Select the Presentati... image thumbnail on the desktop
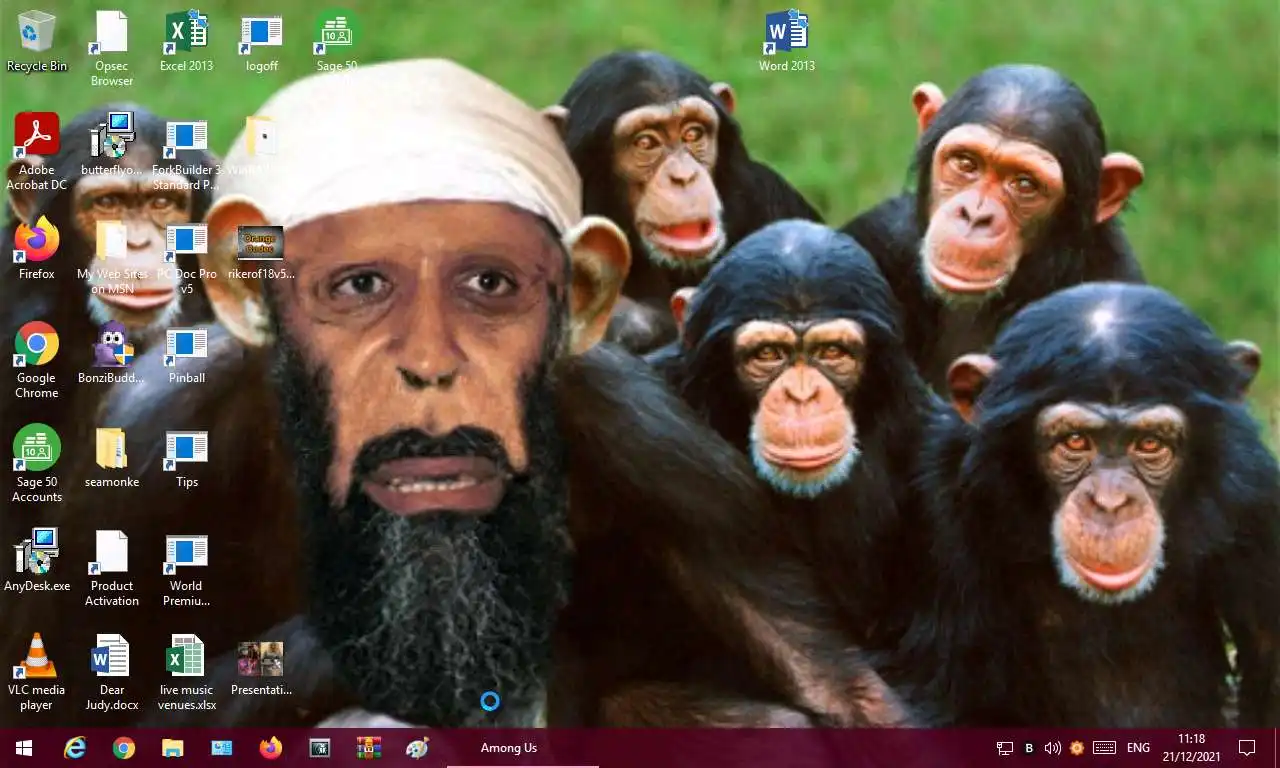The height and width of the screenshot is (768, 1280). click(261, 667)
